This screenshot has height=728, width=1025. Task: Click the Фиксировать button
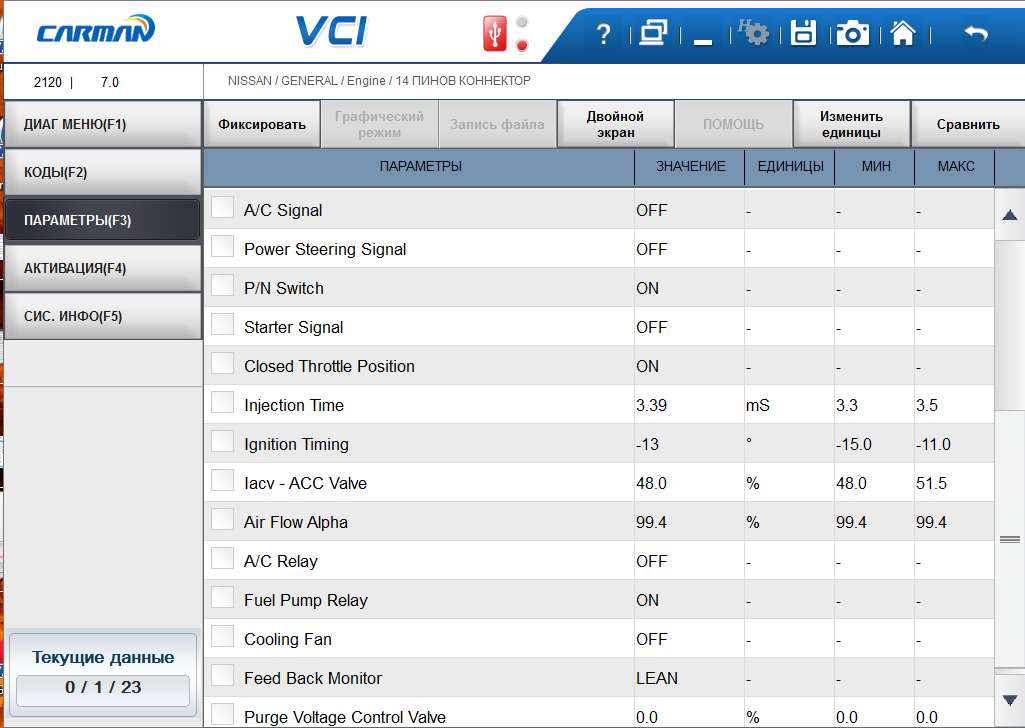262,124
